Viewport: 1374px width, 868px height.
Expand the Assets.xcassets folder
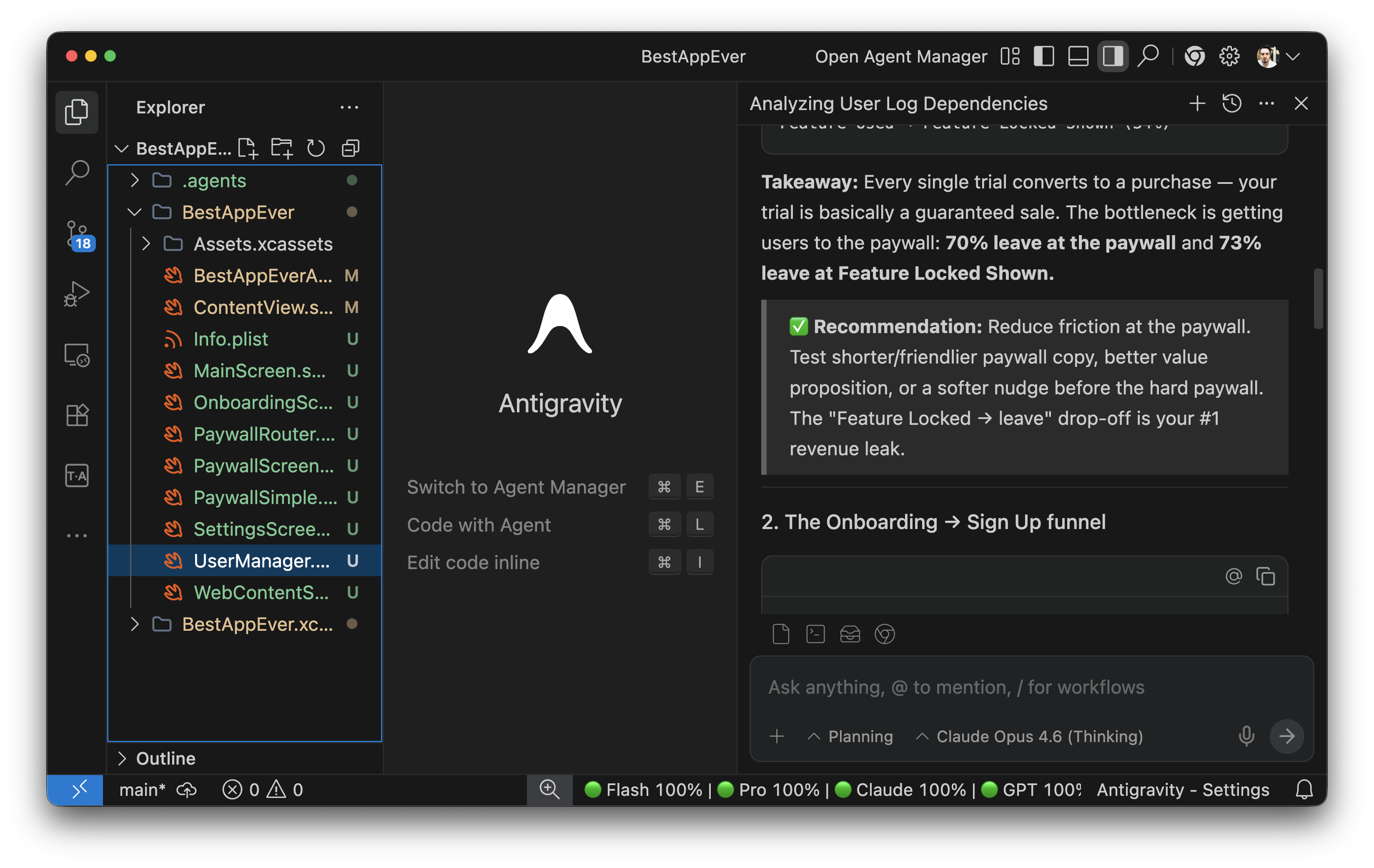coord(147,243)
